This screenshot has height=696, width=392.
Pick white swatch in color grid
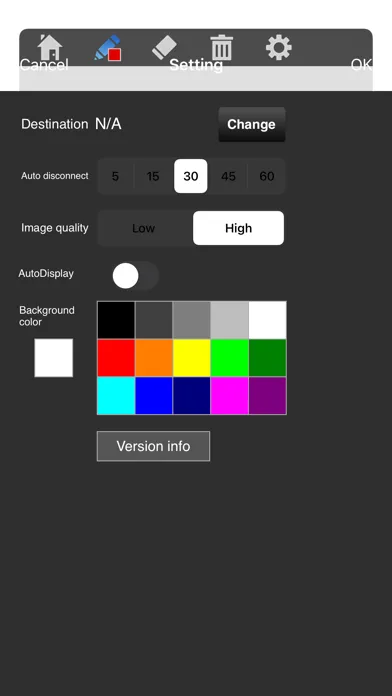pos(267,320)
